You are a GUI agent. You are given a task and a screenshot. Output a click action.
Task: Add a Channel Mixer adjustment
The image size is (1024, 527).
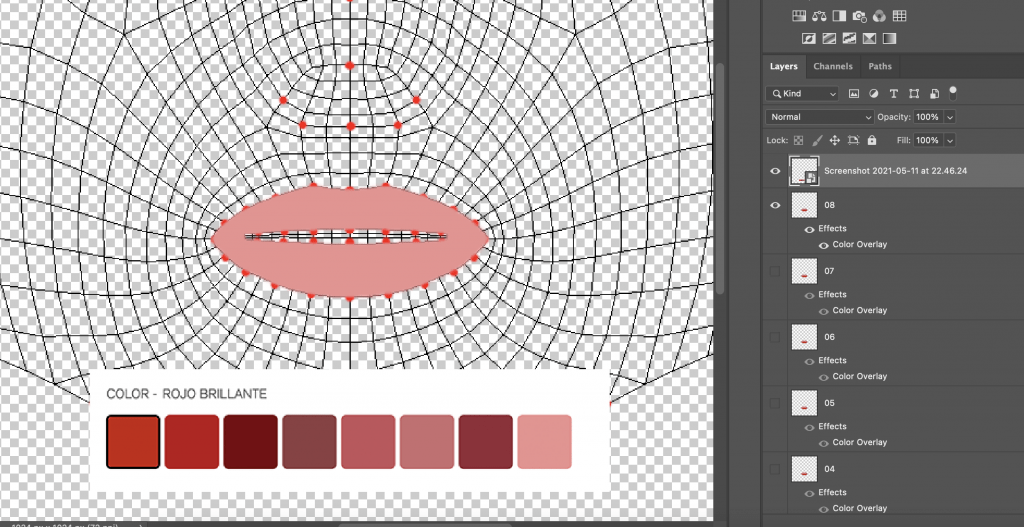coord(879,16)
